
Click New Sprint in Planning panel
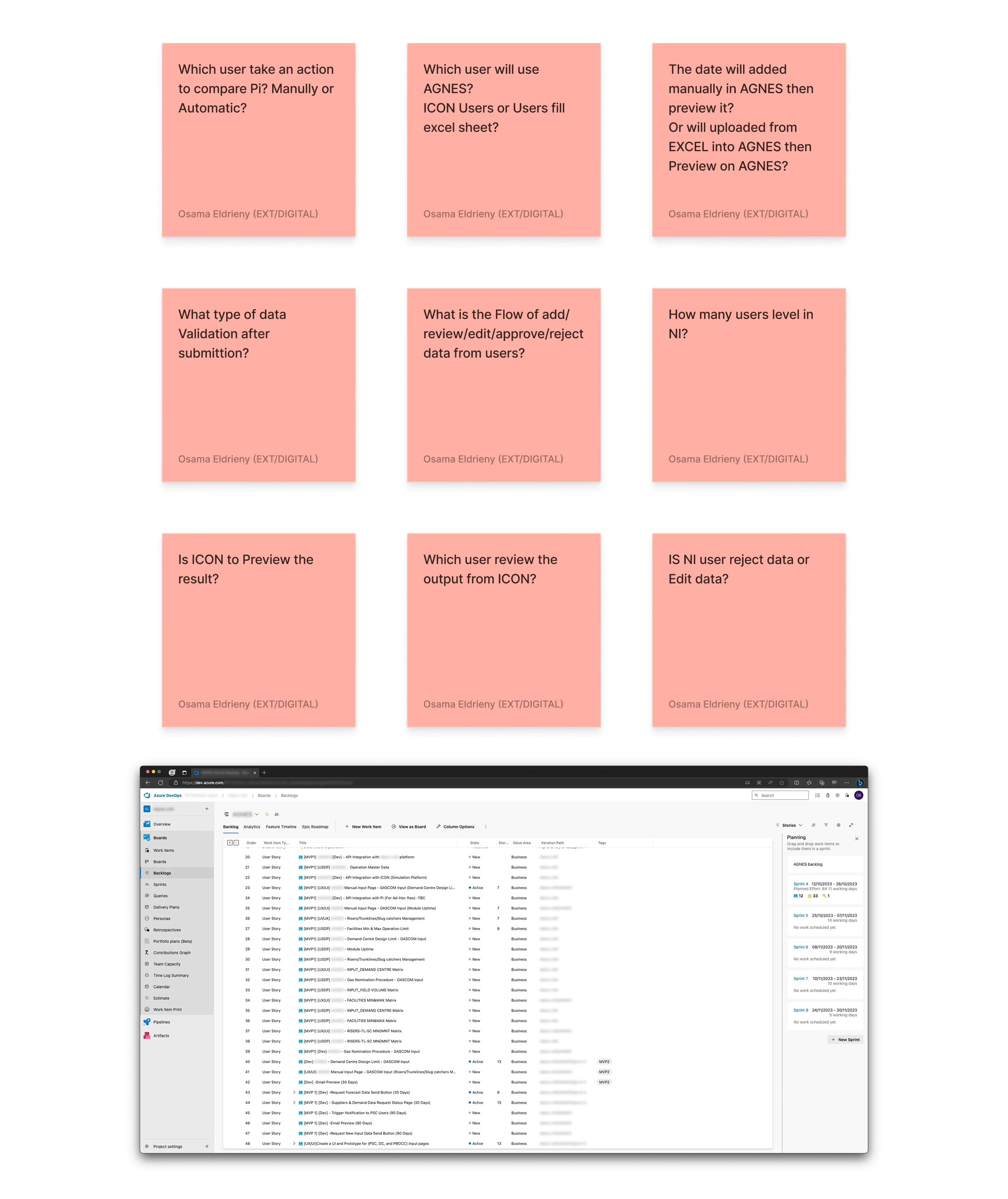pos(846,1040)
